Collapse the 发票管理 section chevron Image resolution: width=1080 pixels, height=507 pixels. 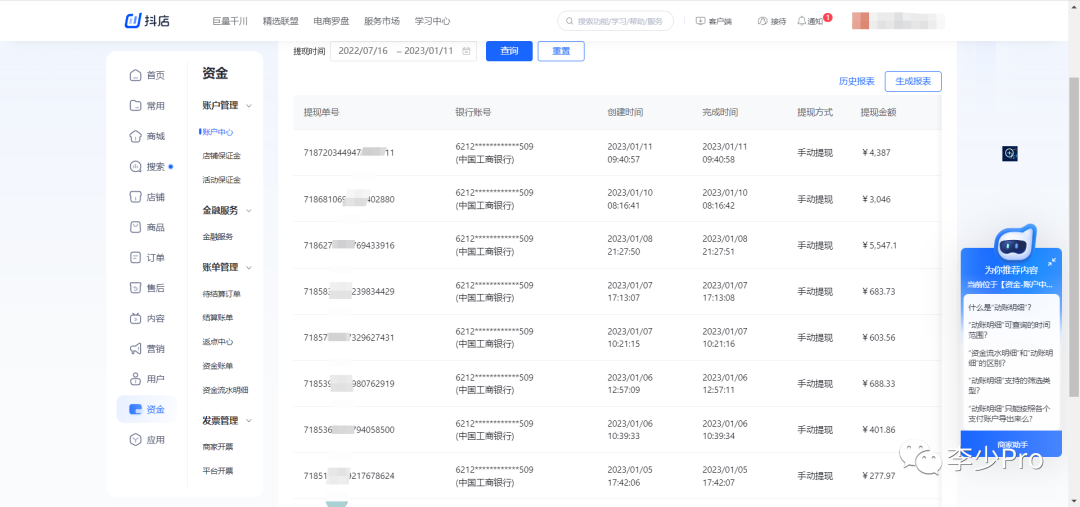[x=249, y=421]
